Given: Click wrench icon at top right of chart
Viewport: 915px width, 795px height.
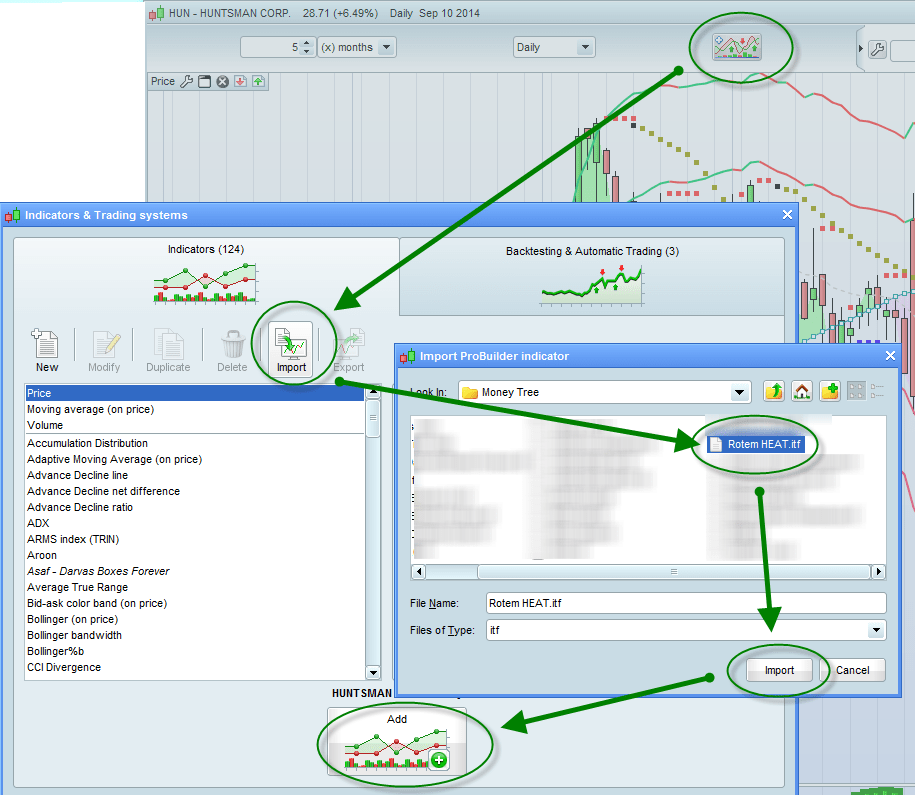Looking at the screenshot, I should coord(877,49).
